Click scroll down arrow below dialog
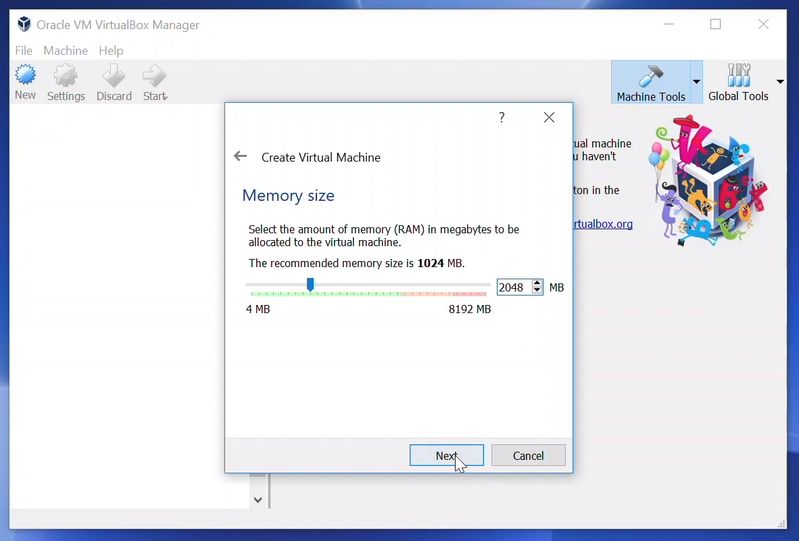Screen dimensions: 799x541 (x=258, y=500)
